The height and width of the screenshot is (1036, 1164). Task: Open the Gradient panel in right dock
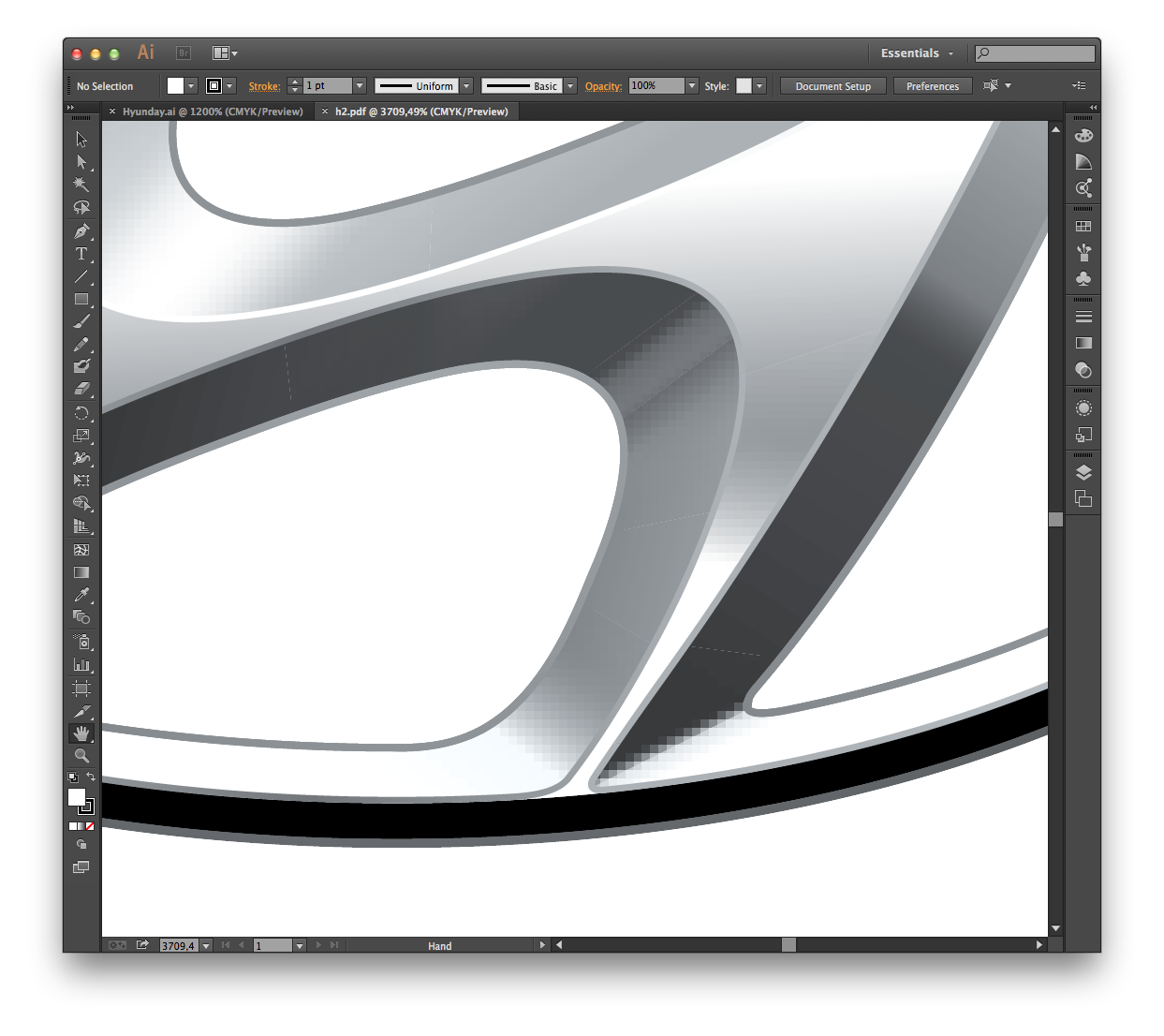pyautogui.click(x=1083, y=344)
